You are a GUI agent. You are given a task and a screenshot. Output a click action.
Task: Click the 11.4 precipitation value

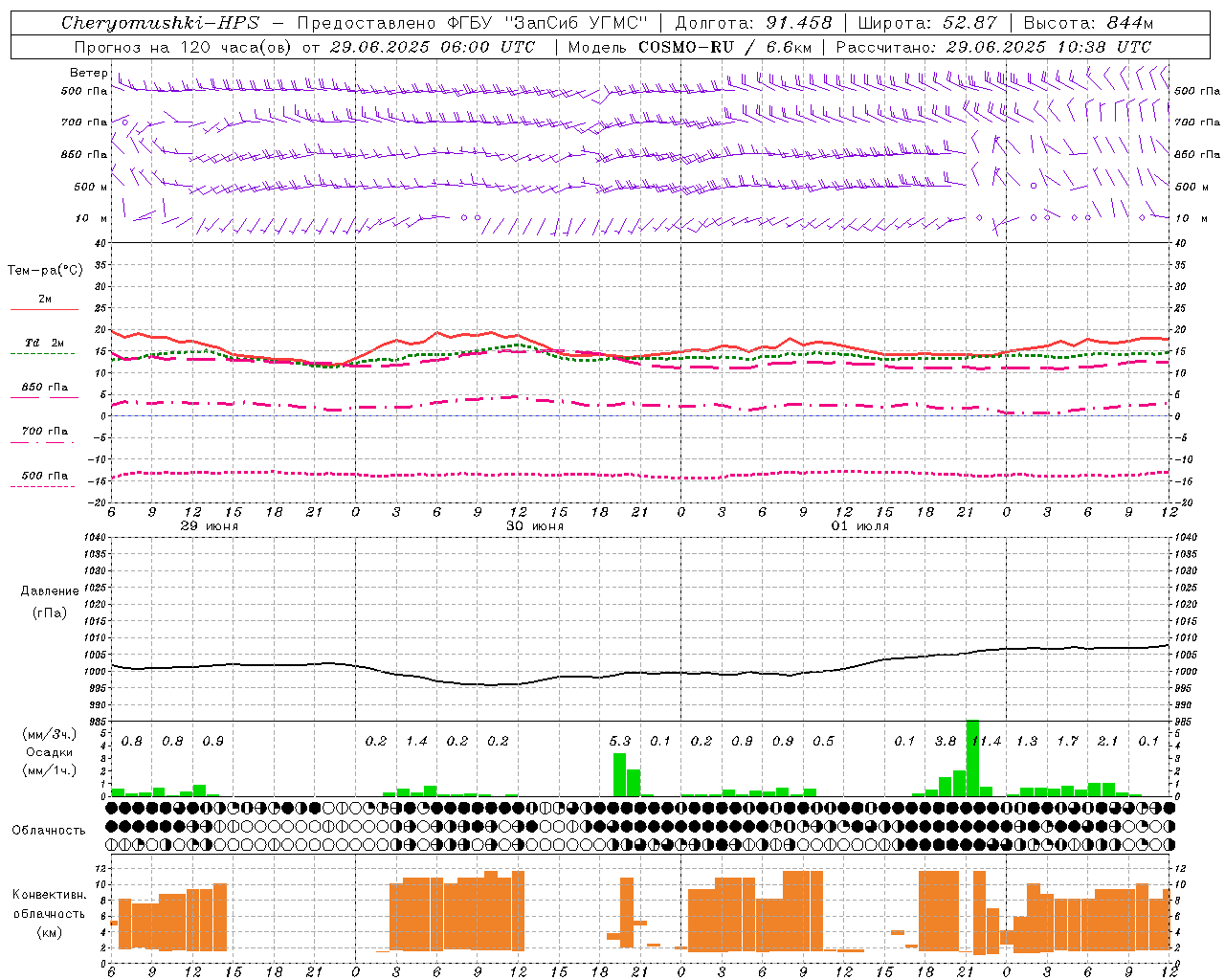point(987,742)
